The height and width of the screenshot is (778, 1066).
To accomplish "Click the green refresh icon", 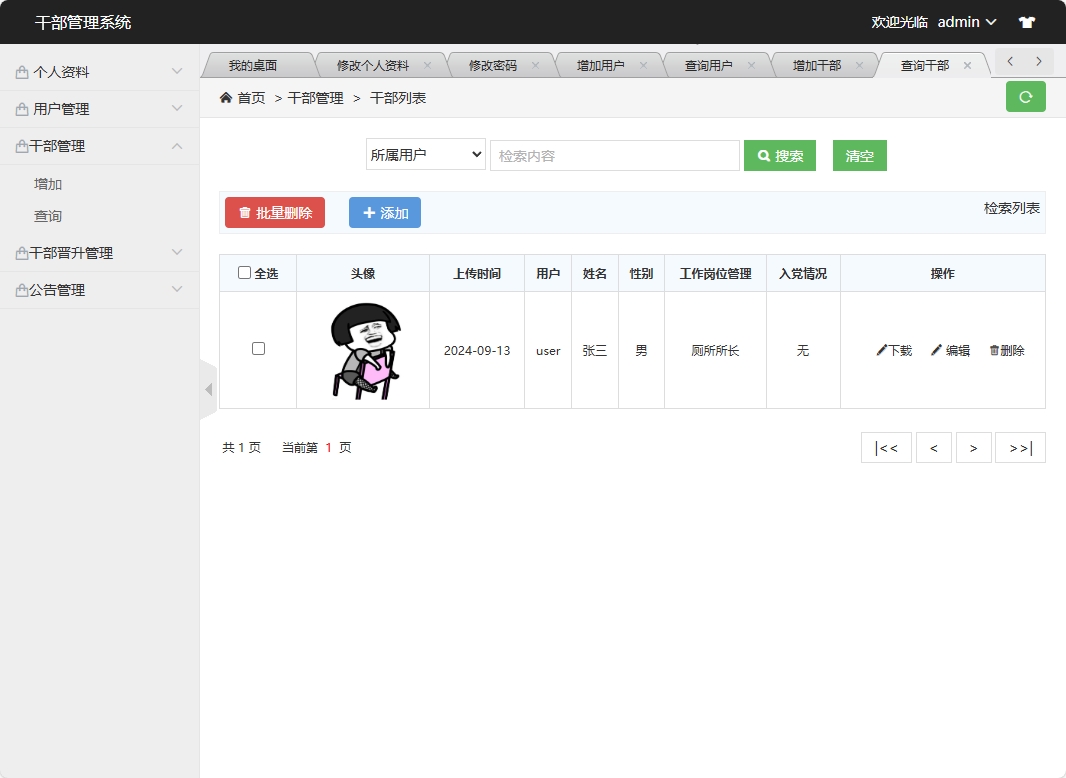I will pos(1025,97).
